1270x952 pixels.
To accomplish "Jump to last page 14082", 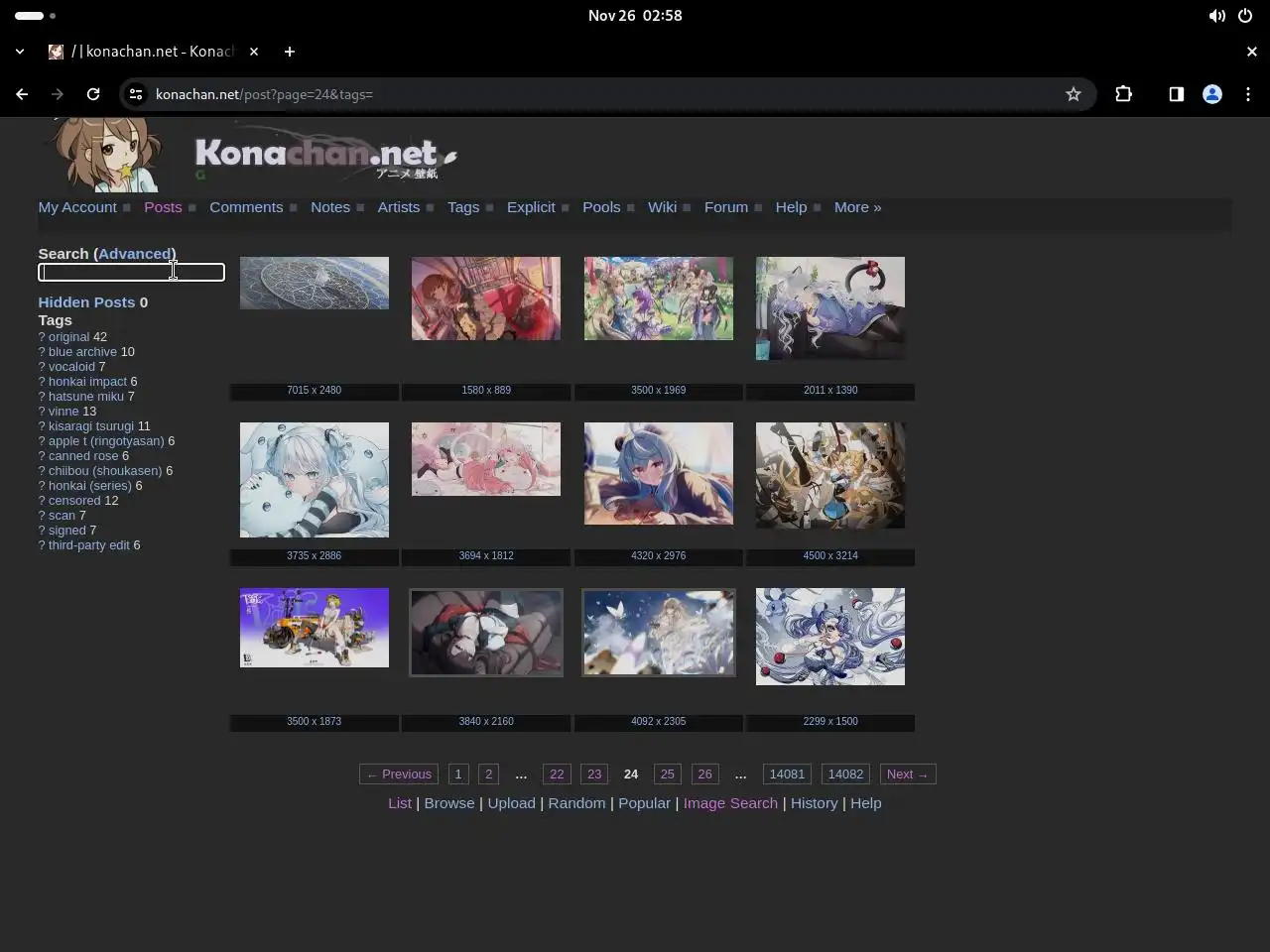I will [x=845, y=774].
